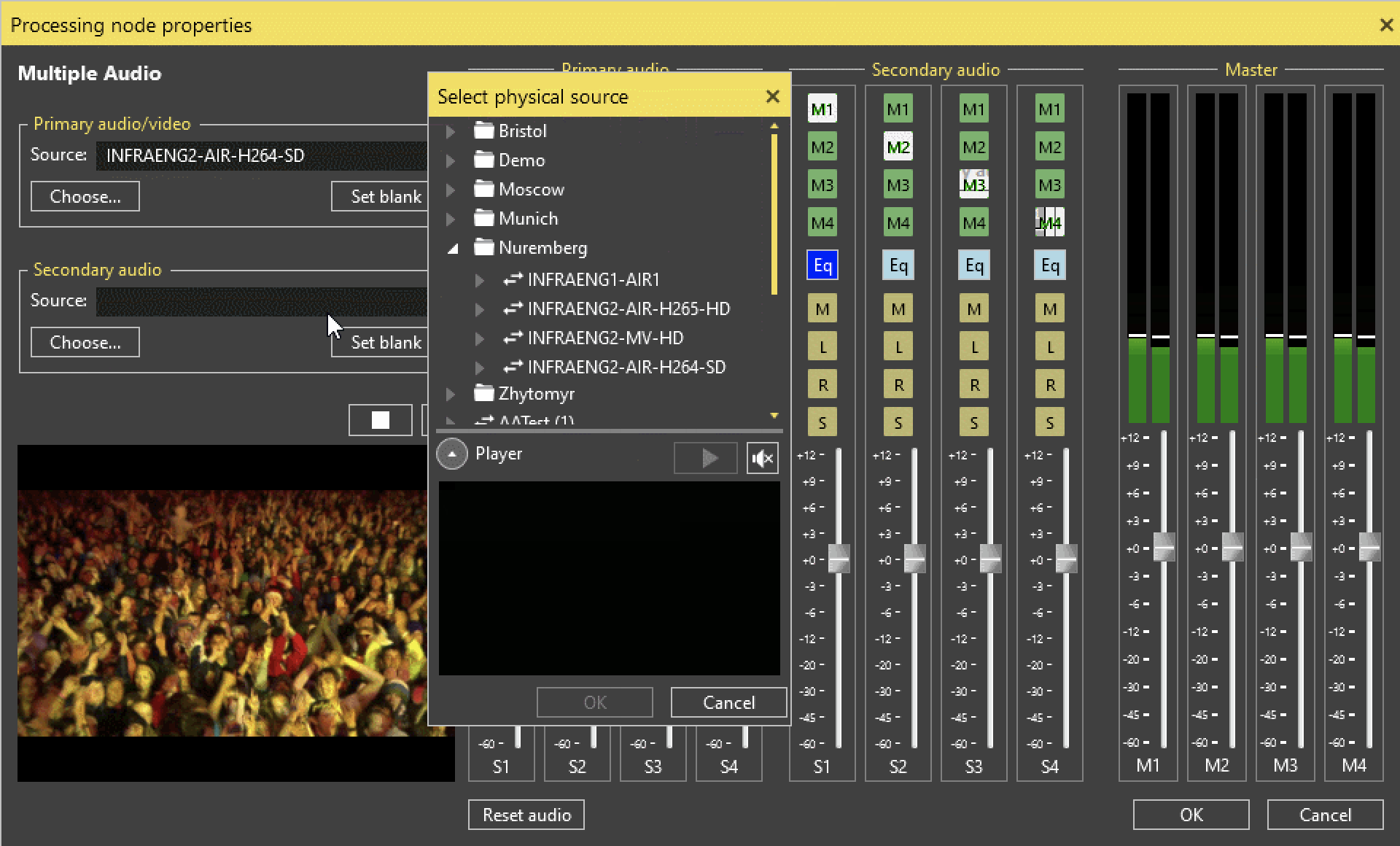The height and width of the screenshot is (846, 1400).
Task: Close the Select physical source dialog
Action: click(773, 96)
